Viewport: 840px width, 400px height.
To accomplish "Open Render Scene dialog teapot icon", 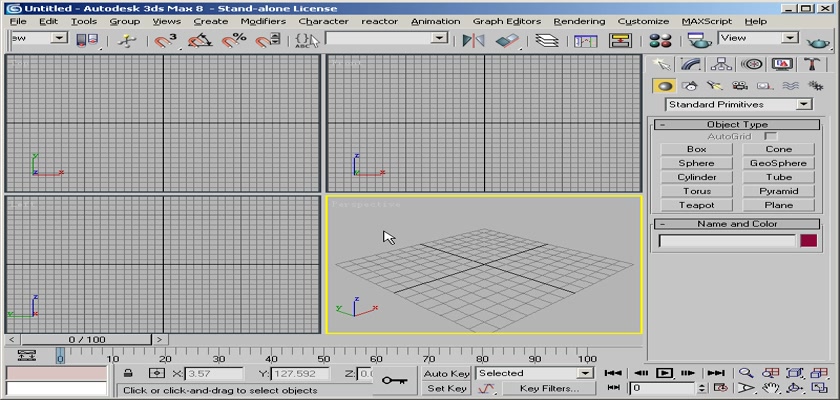I will pos(699,40).
